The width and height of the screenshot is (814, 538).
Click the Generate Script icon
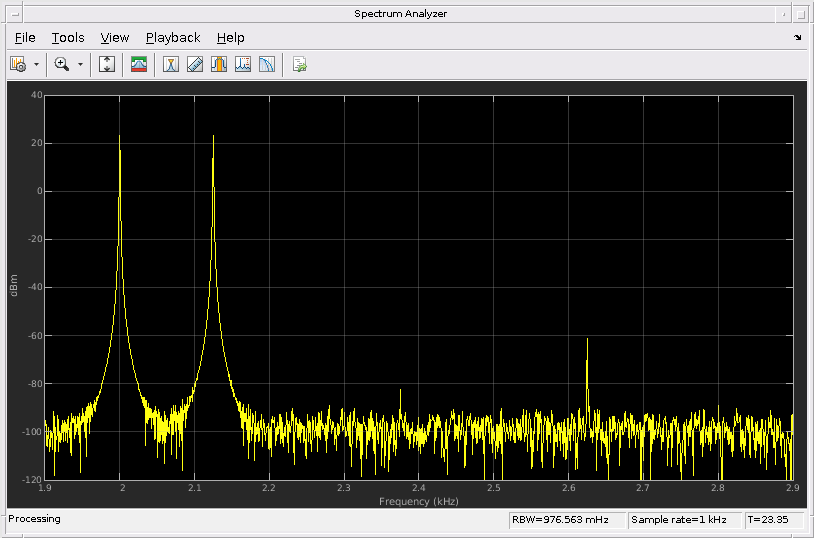pyautogui.click(x=299, y=65)
